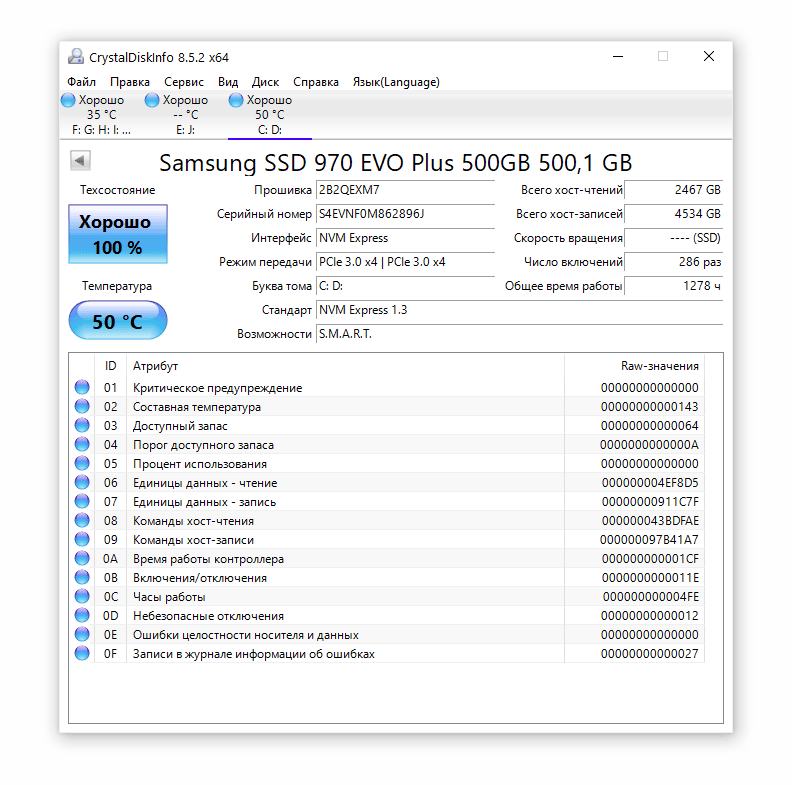Screen dimensions: 792x785
Task: Click the serial number field S4EVNF0M862896J
Action: (405, 214)
